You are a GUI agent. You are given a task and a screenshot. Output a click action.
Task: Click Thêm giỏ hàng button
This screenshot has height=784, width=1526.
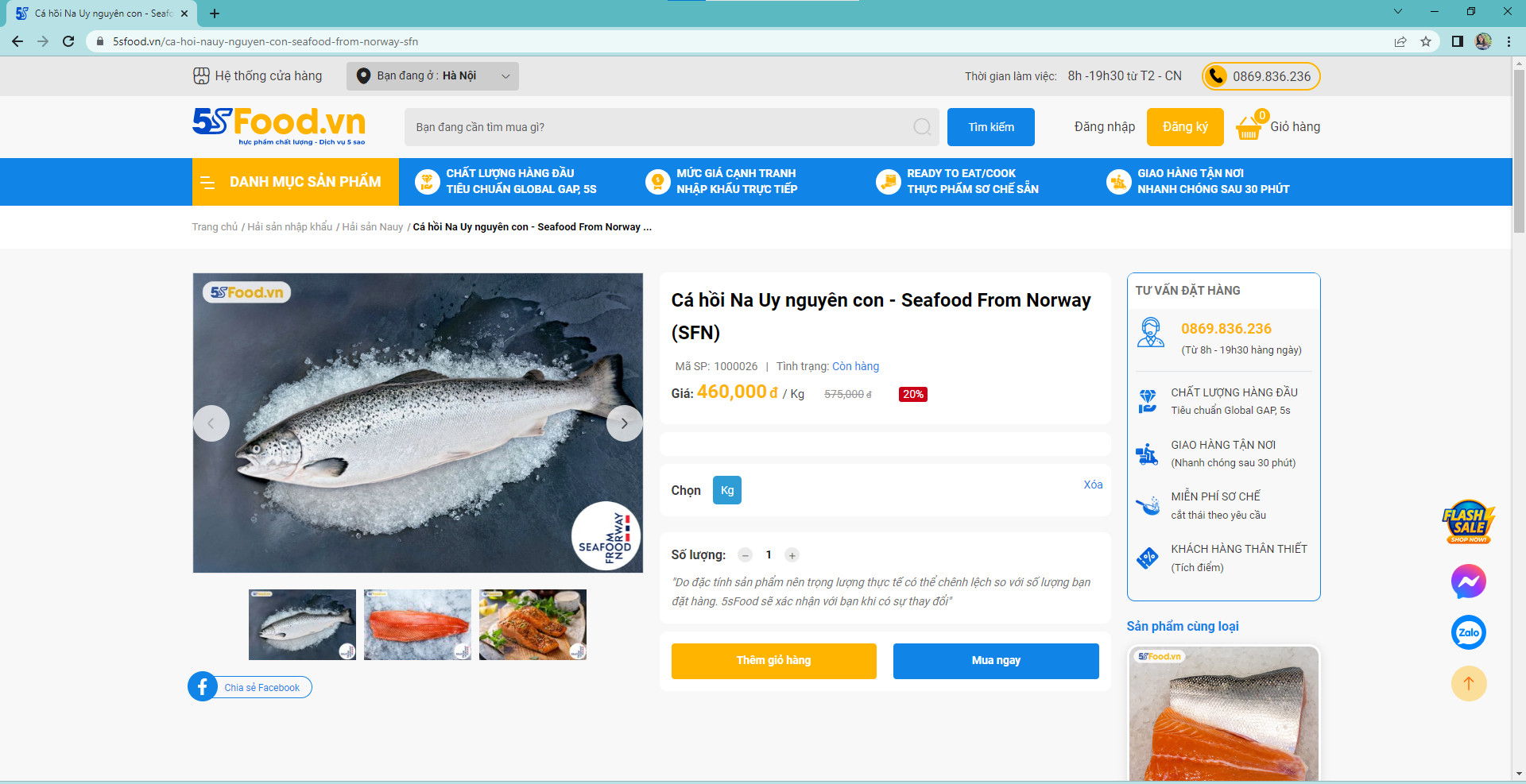773,661
